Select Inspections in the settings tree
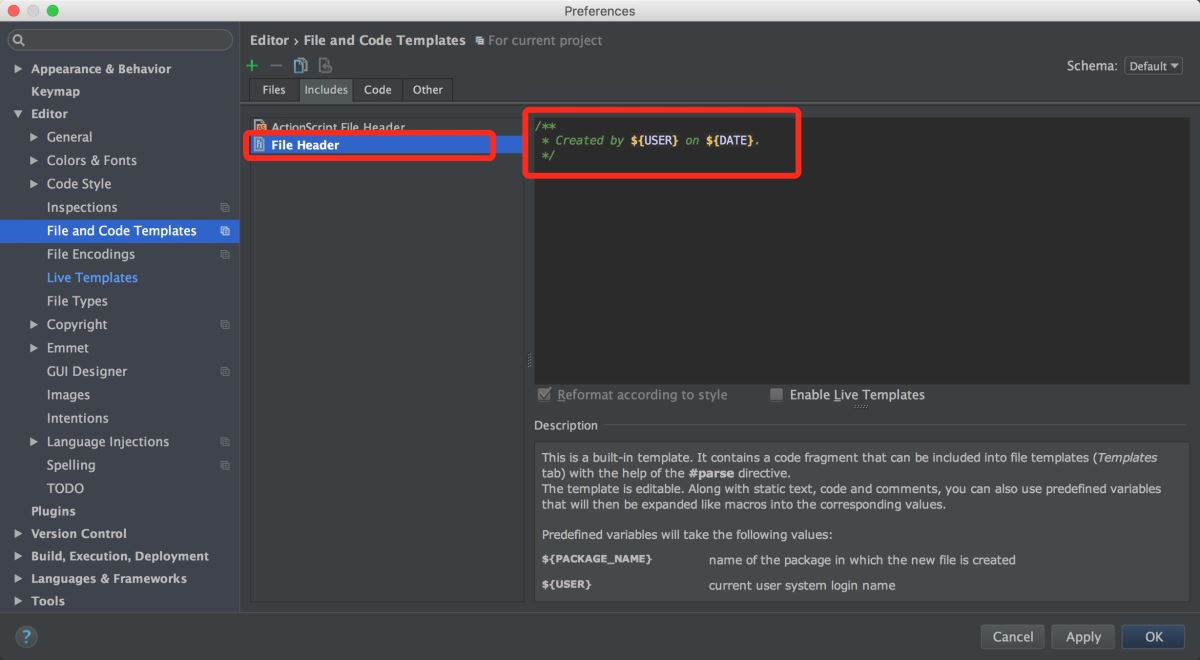This screenshot has height=660, width=1200. click(x=82, y=208)
